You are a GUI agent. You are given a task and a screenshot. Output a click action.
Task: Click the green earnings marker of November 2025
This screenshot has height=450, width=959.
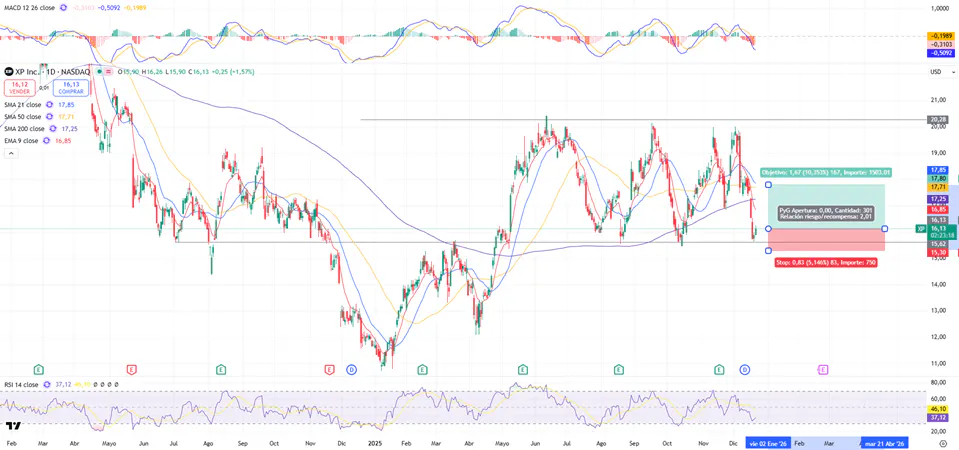tap(720, 369)
